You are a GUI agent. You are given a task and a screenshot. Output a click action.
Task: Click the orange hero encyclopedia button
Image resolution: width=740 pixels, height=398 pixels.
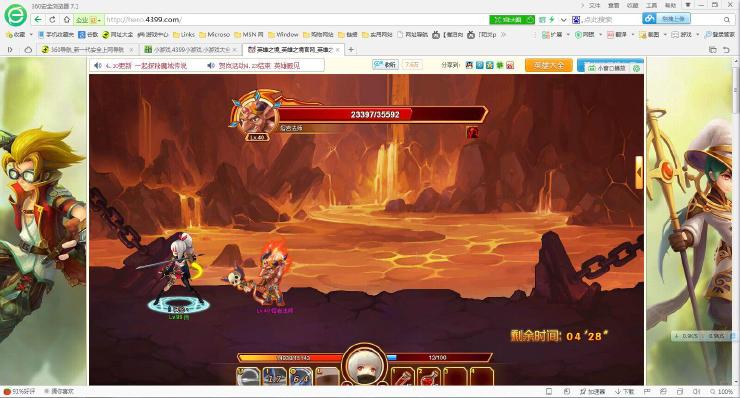548,65
